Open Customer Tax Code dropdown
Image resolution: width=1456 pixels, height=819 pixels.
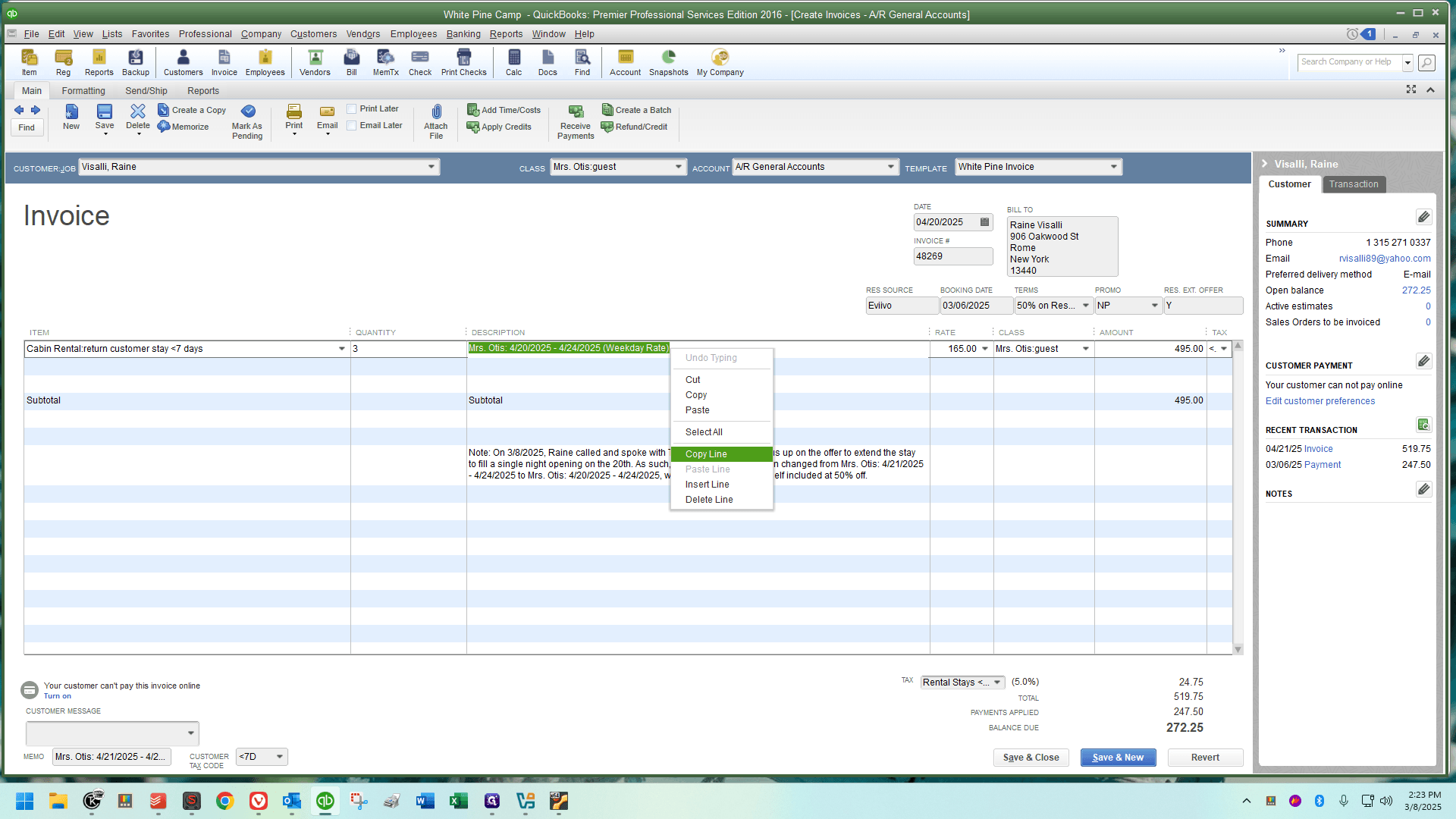[x=280, y=757]
